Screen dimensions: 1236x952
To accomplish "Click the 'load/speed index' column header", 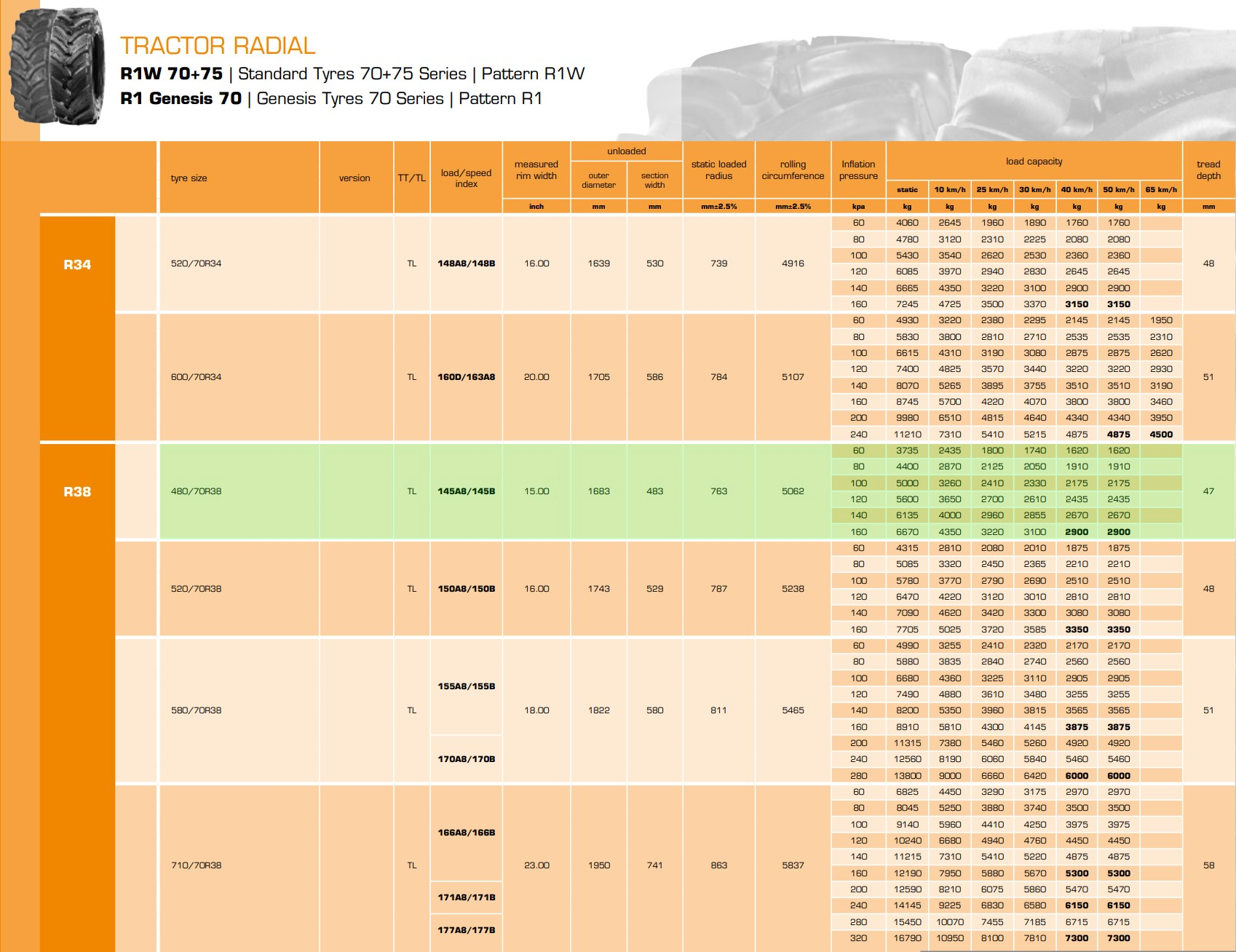I will (x=466, y=178).
